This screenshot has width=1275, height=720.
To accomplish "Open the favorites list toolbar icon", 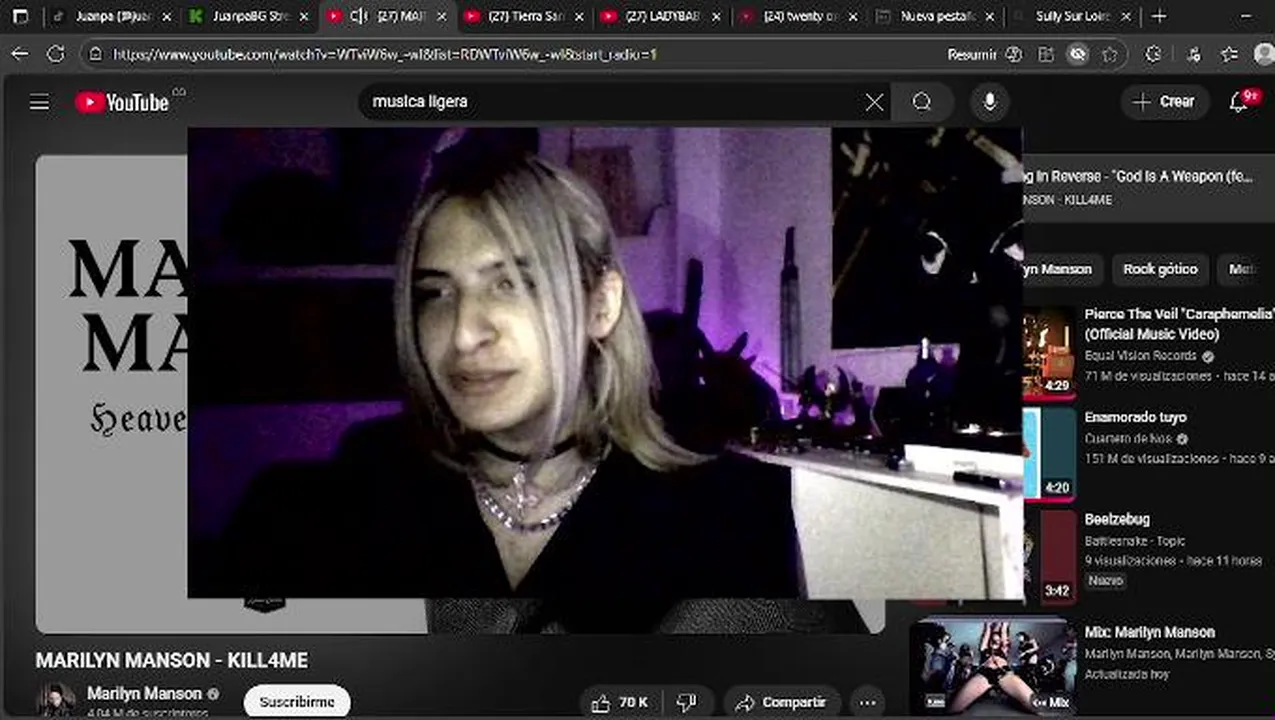I will pos(1230,54).
